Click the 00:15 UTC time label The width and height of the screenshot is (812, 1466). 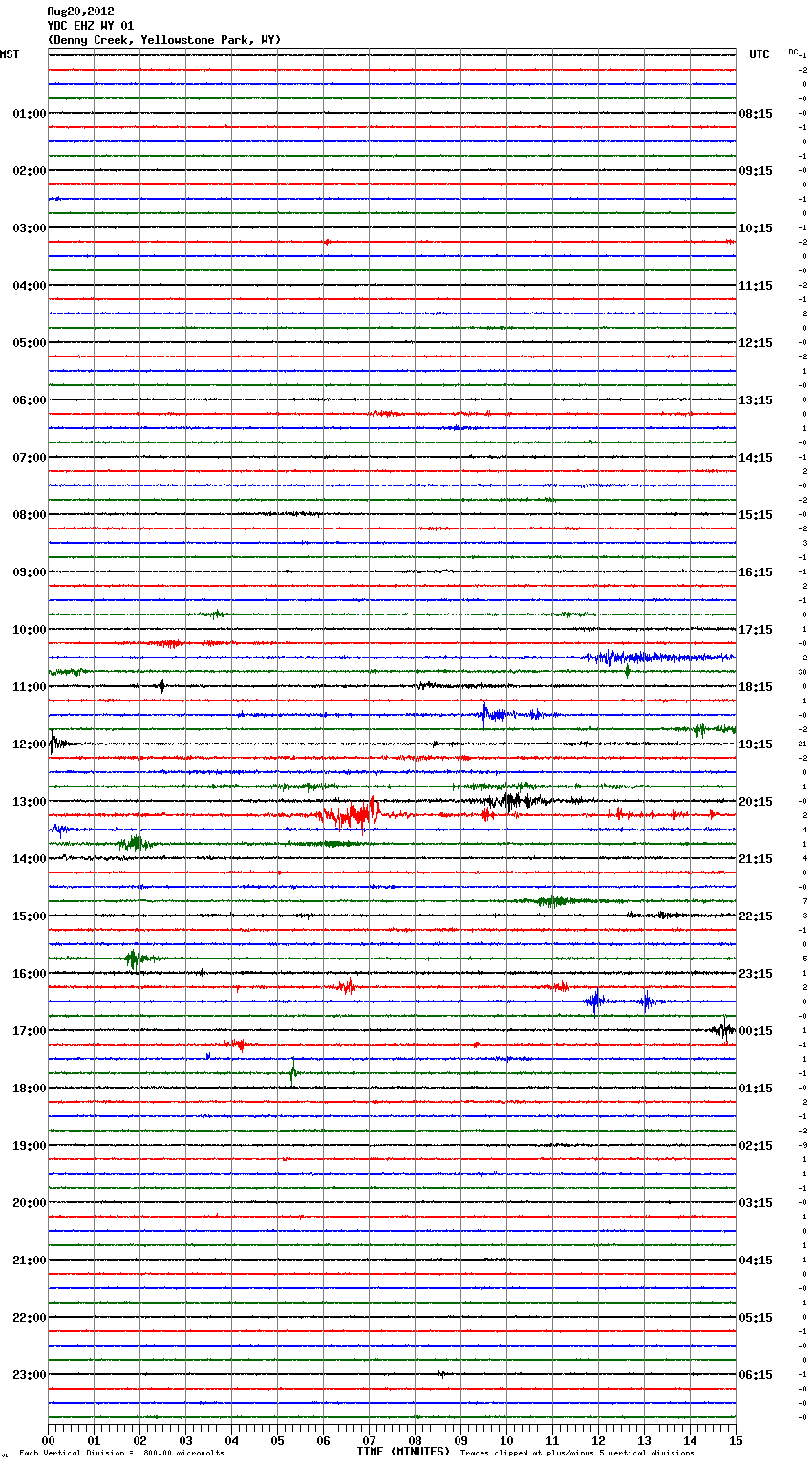pyautogui.click(x=756, y=1031)
